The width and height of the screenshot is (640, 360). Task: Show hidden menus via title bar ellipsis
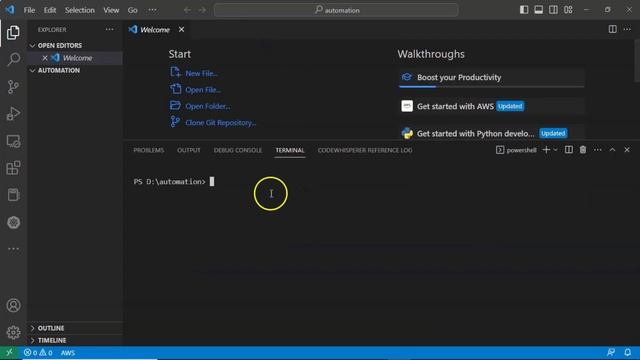152,10
